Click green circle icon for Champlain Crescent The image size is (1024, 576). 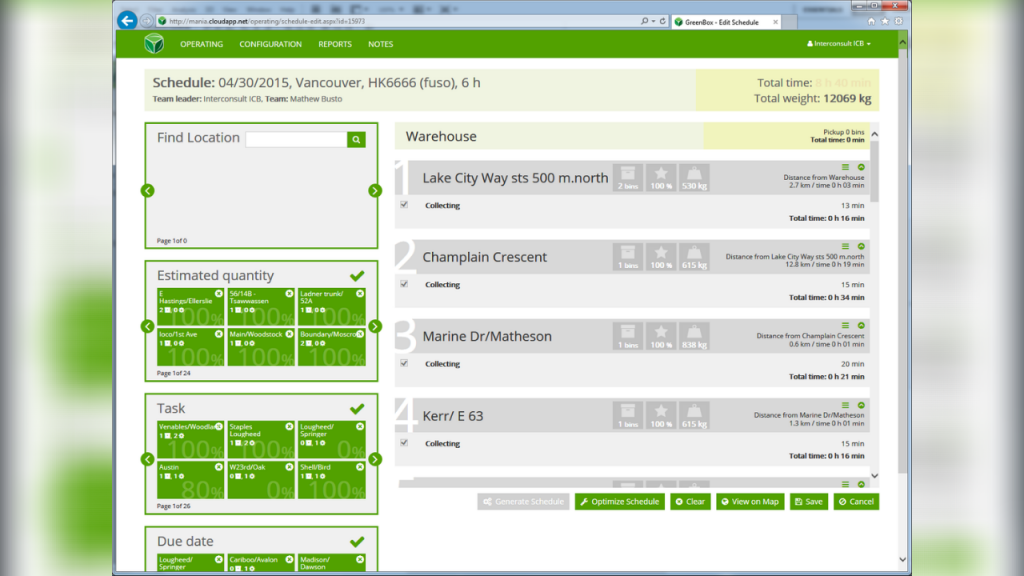pos(861,246)
